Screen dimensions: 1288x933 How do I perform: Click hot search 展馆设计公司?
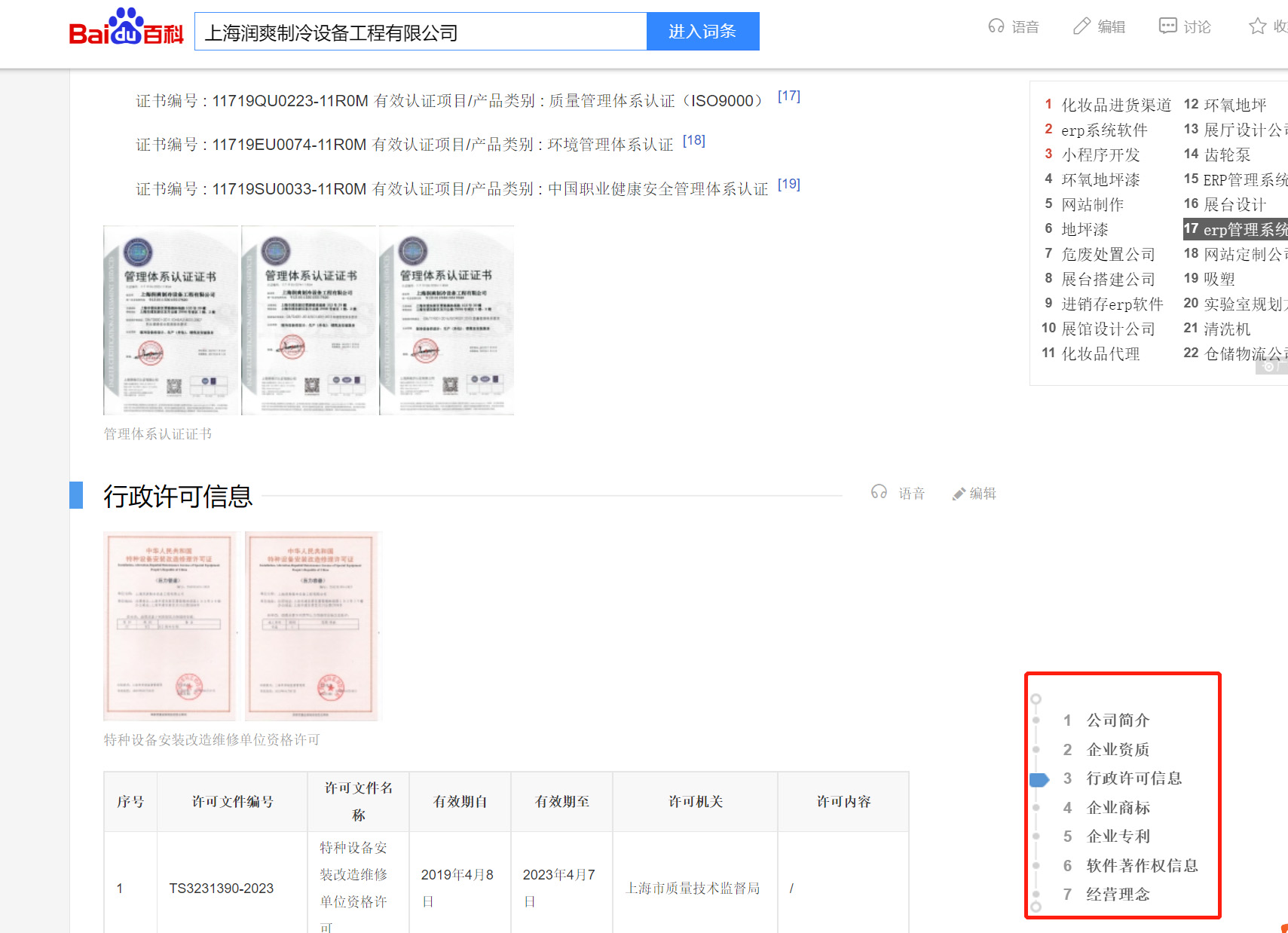(x=1108, y=329)
